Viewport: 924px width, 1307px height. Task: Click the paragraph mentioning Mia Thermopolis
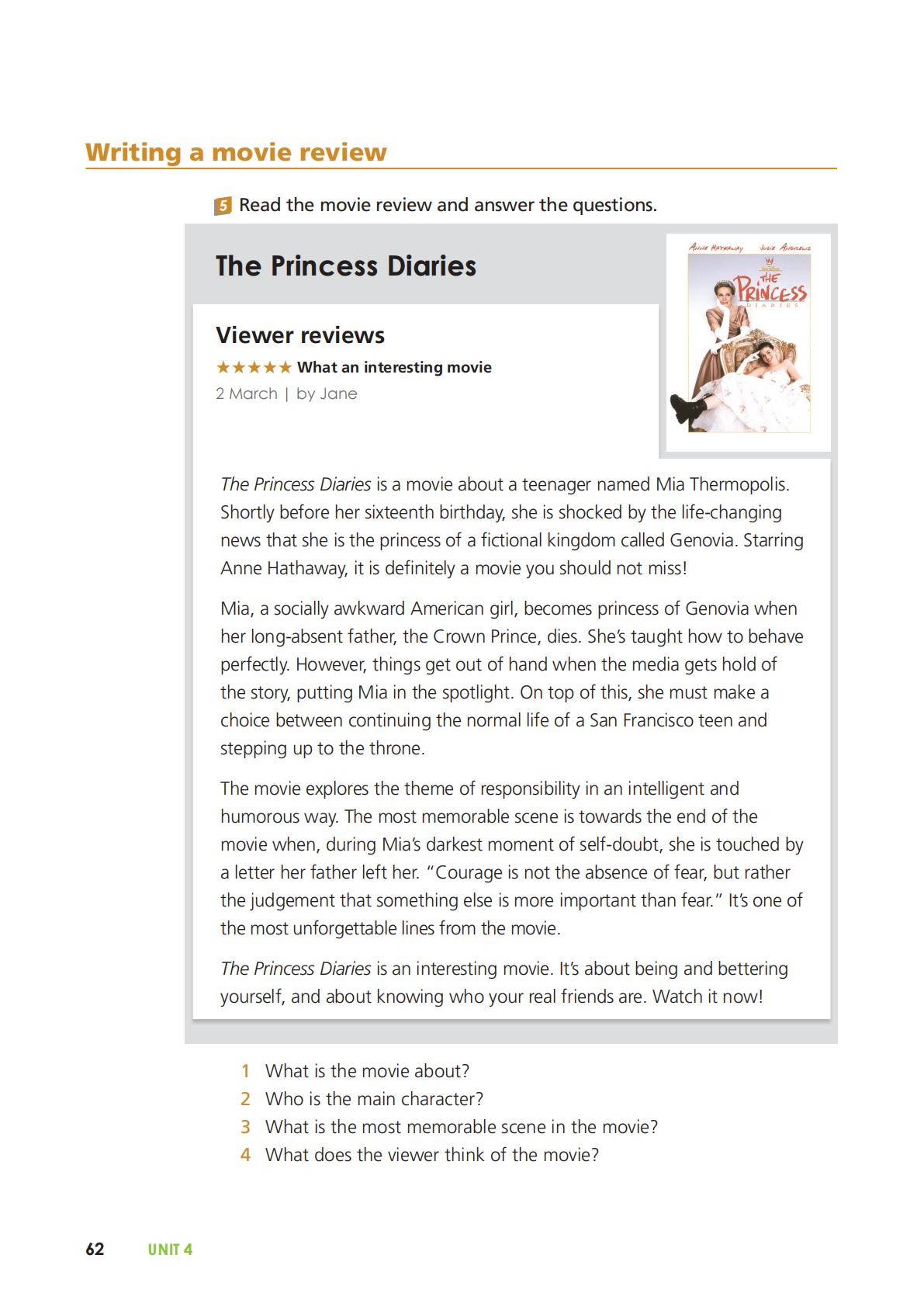512,526
